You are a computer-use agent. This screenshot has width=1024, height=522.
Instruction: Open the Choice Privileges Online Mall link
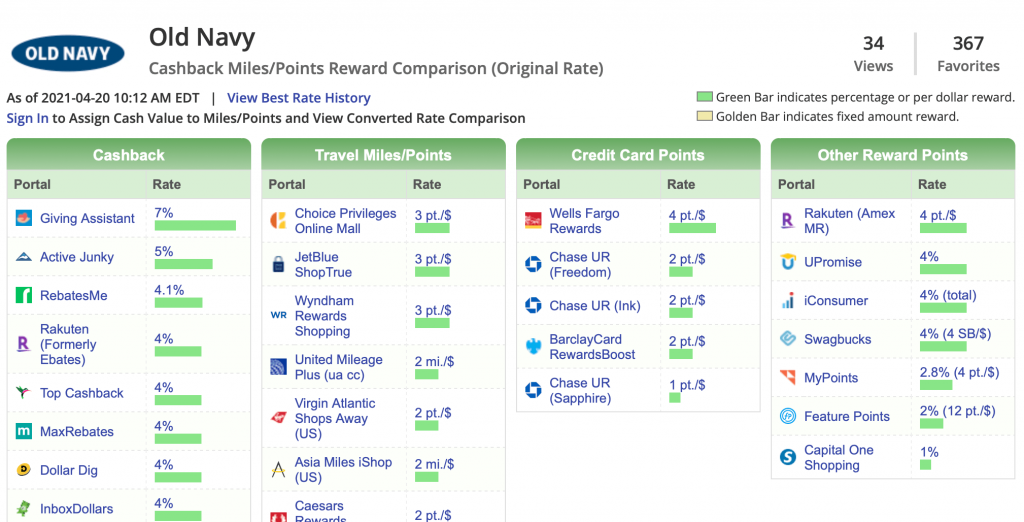click(x=345, y=221)
